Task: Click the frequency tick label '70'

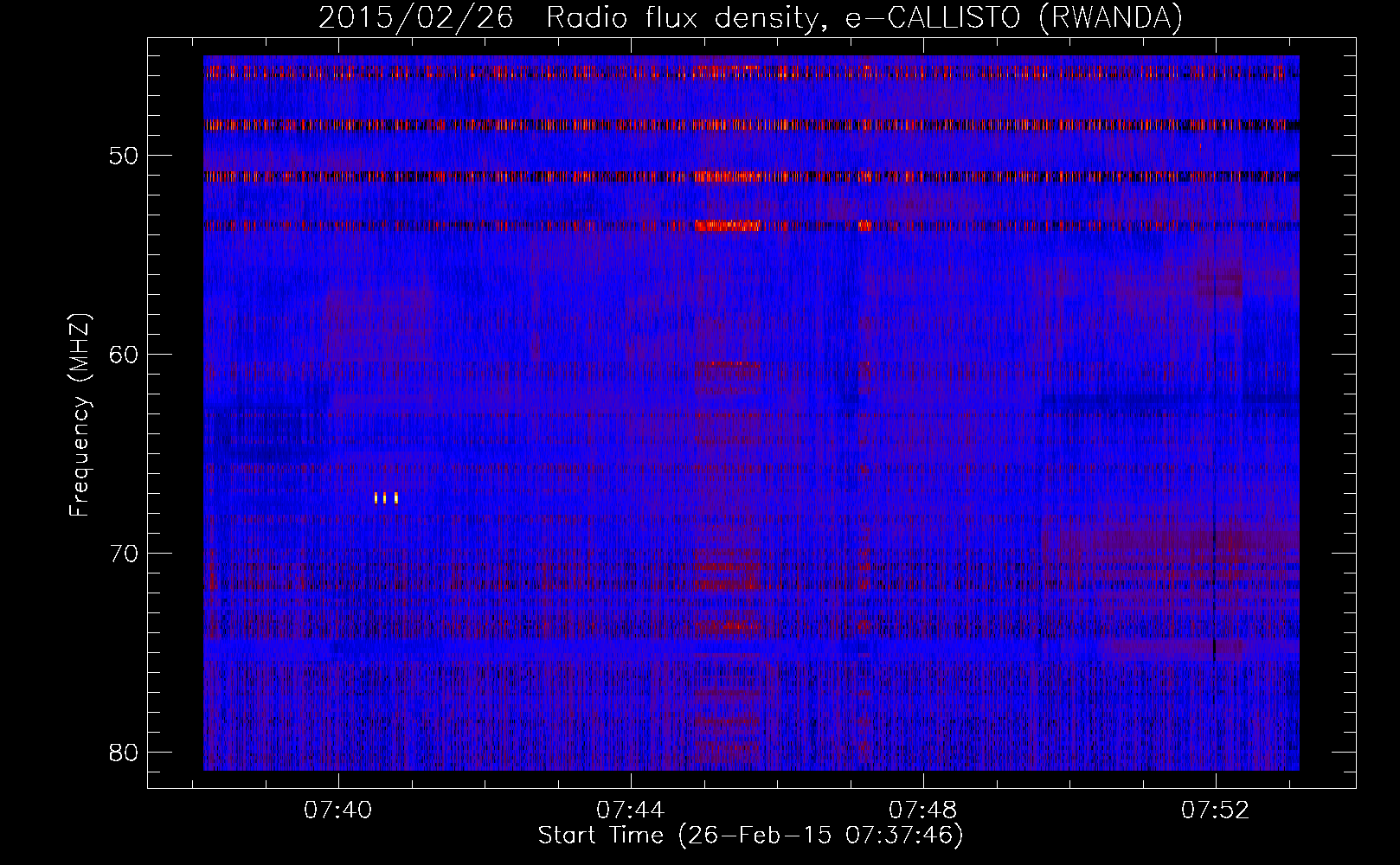Action: pyautogui.click(x=125, y=554)
